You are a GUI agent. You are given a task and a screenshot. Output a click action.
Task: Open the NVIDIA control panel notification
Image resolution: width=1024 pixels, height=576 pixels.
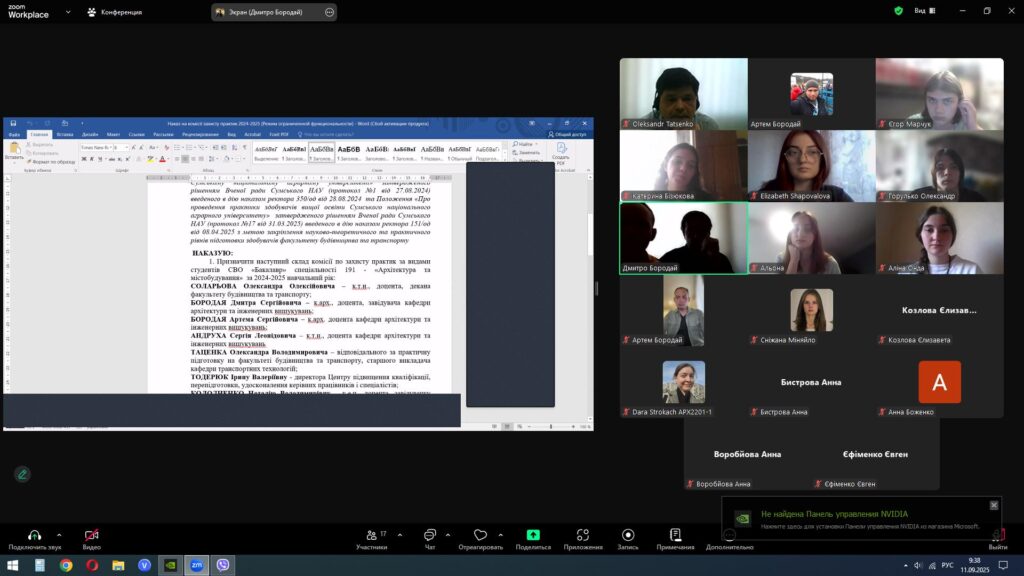pyautogui.click(x=862, y=519)
